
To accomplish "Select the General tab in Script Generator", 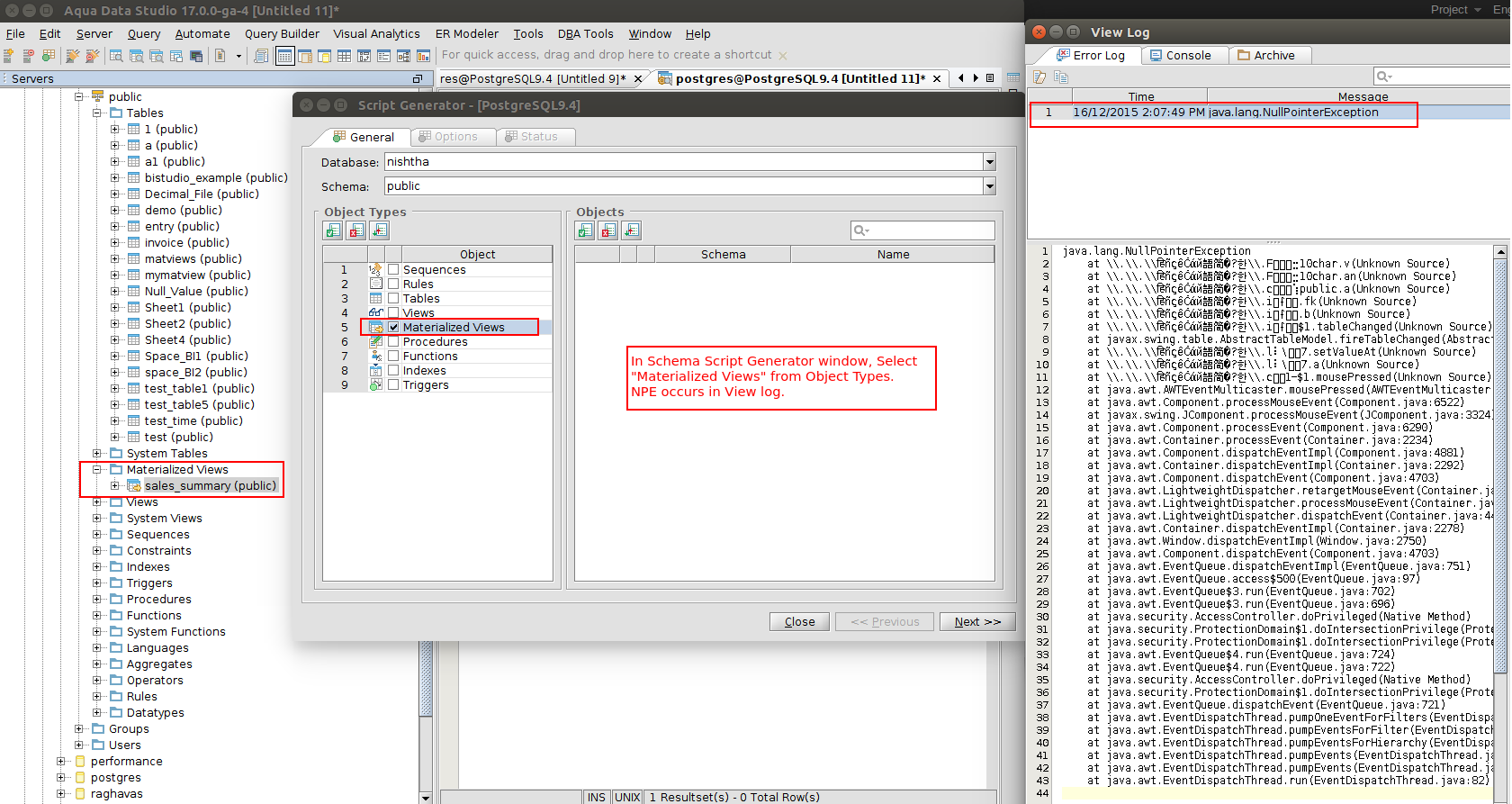I will coord(364,137).
